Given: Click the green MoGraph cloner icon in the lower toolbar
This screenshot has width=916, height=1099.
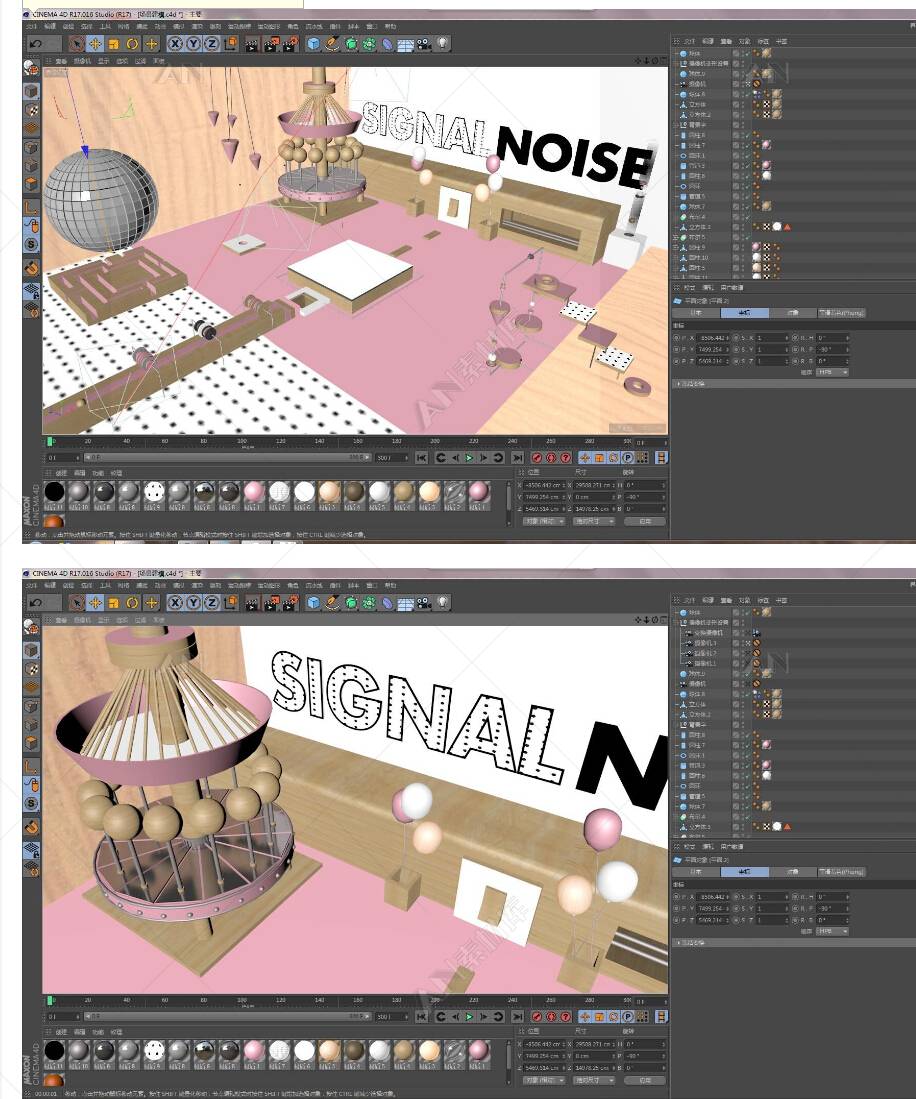Looking at the screenshot, I should (369, 603).
